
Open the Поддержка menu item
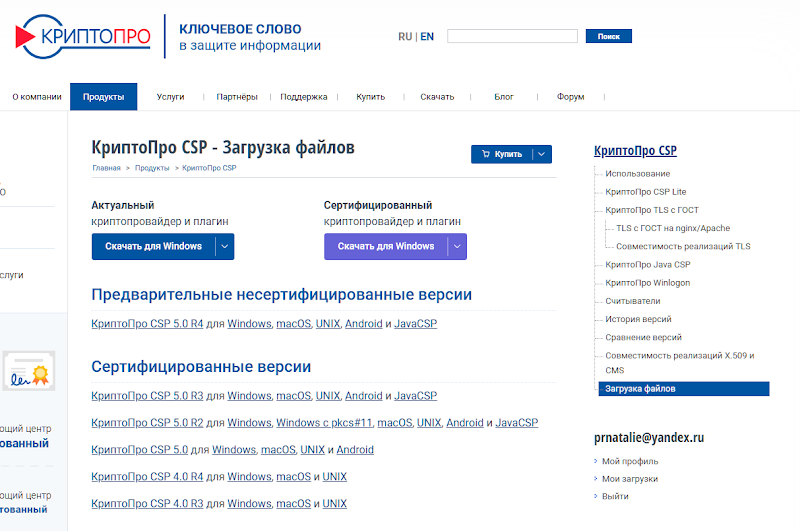point(303,97)
